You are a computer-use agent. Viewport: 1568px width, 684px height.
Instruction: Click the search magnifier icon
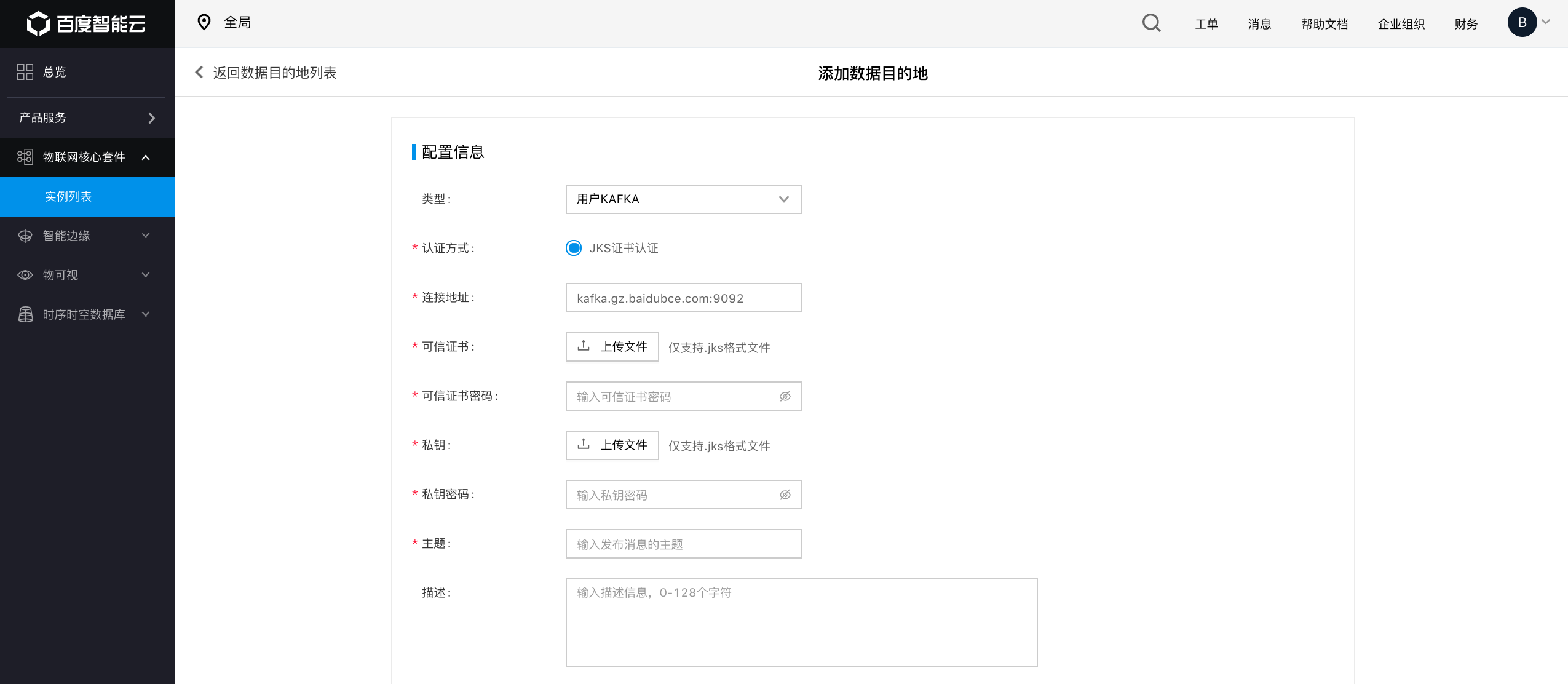(1151, 23)
